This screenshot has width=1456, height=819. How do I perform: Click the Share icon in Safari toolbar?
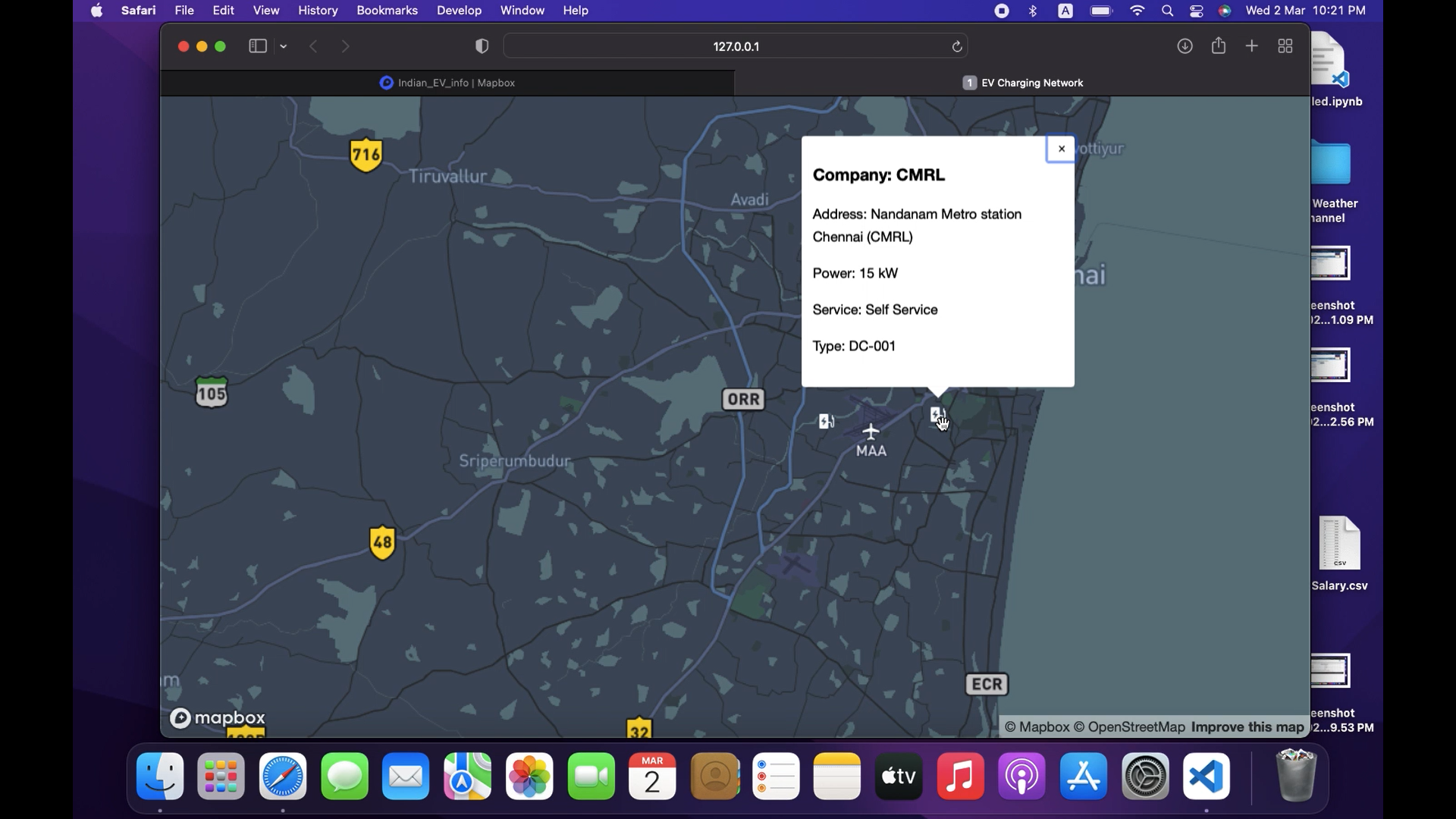tap(1219, 46)
